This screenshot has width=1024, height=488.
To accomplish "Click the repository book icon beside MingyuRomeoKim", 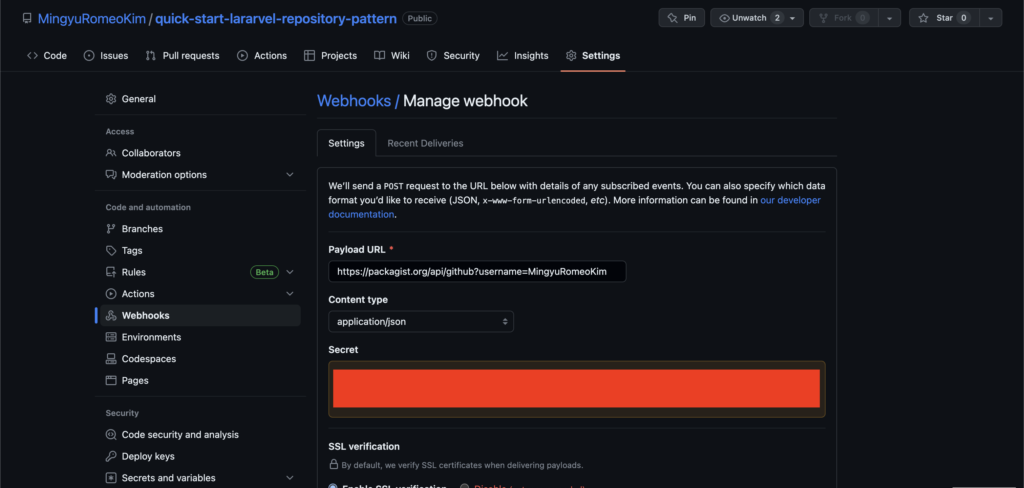I will 27,18.
